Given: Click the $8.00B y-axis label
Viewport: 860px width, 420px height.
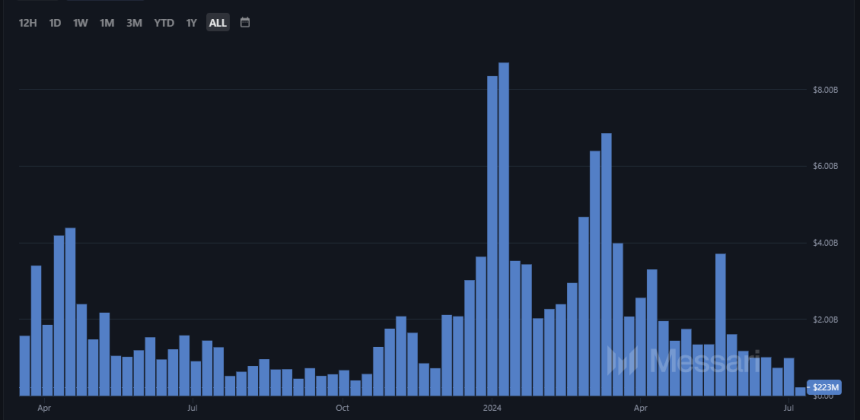Looking at the screenshot, I should pos(825,90).
